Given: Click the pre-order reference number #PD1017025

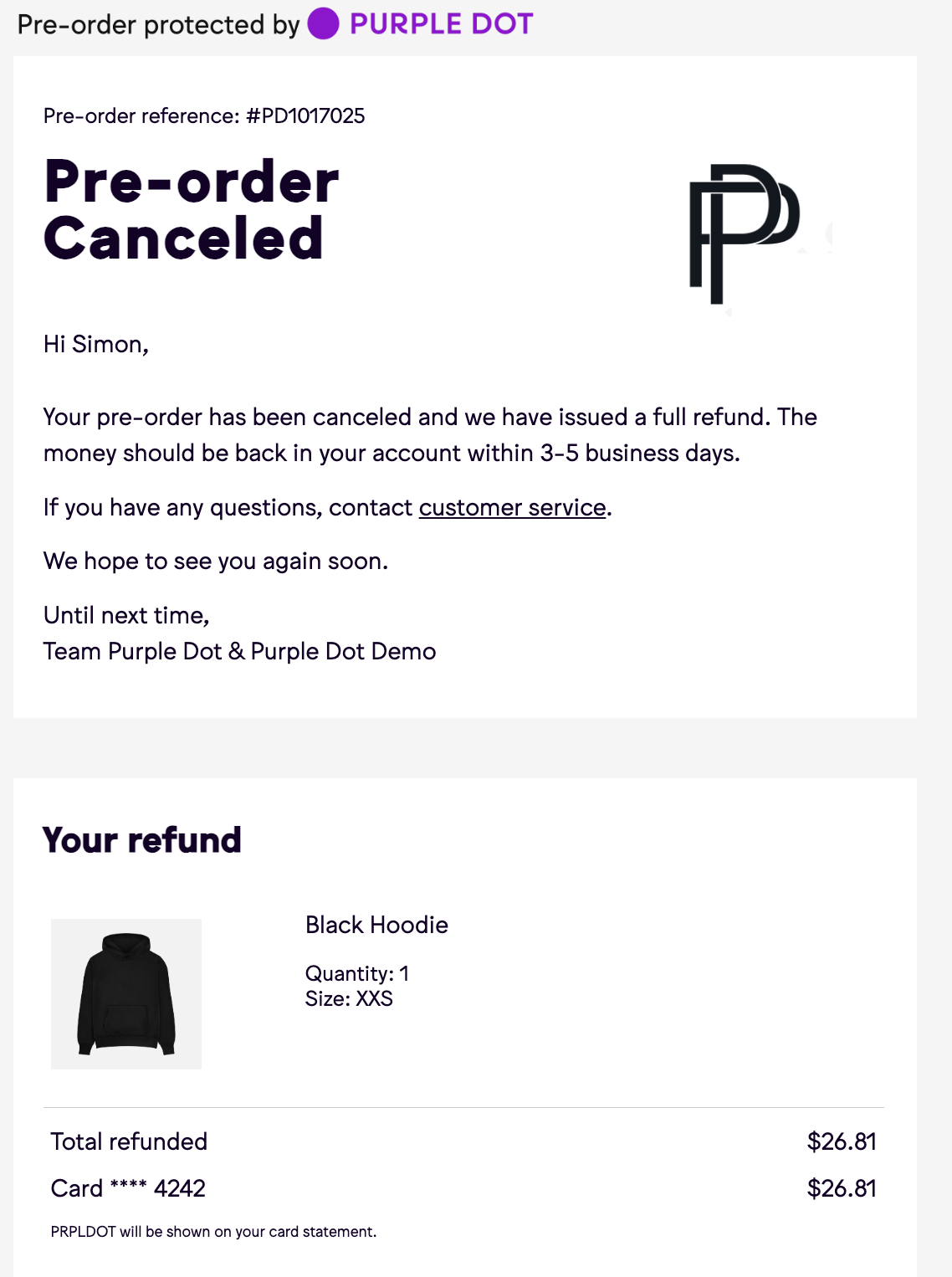Looking at the screenshot, I should [305, 115].
